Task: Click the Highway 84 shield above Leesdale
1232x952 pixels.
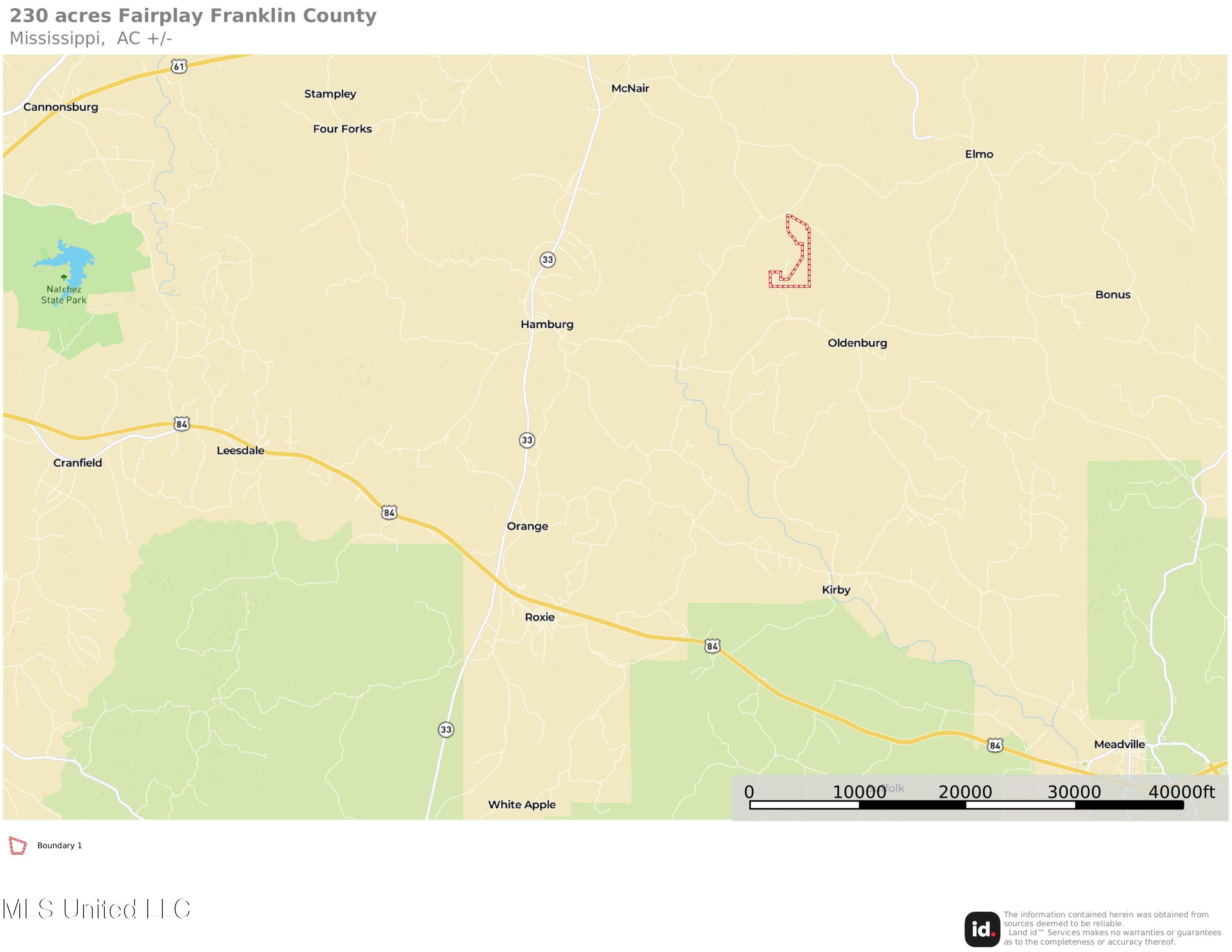Action: (x=181, y=424)
